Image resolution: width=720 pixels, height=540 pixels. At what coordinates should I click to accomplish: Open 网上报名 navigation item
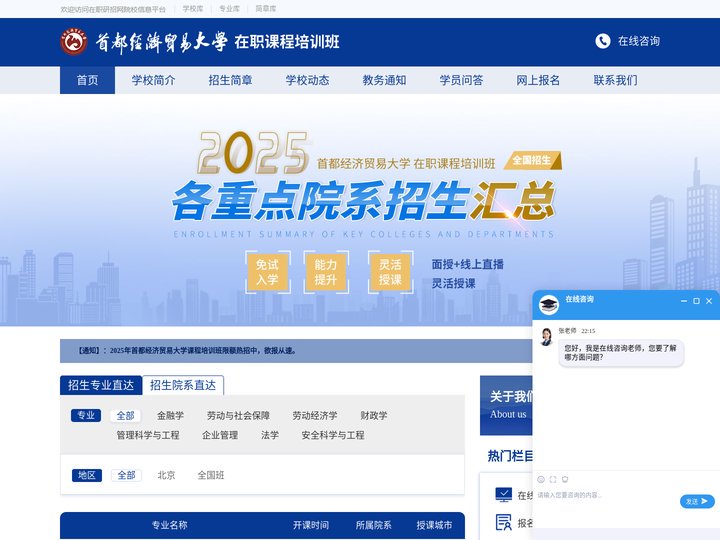(538, 80)
